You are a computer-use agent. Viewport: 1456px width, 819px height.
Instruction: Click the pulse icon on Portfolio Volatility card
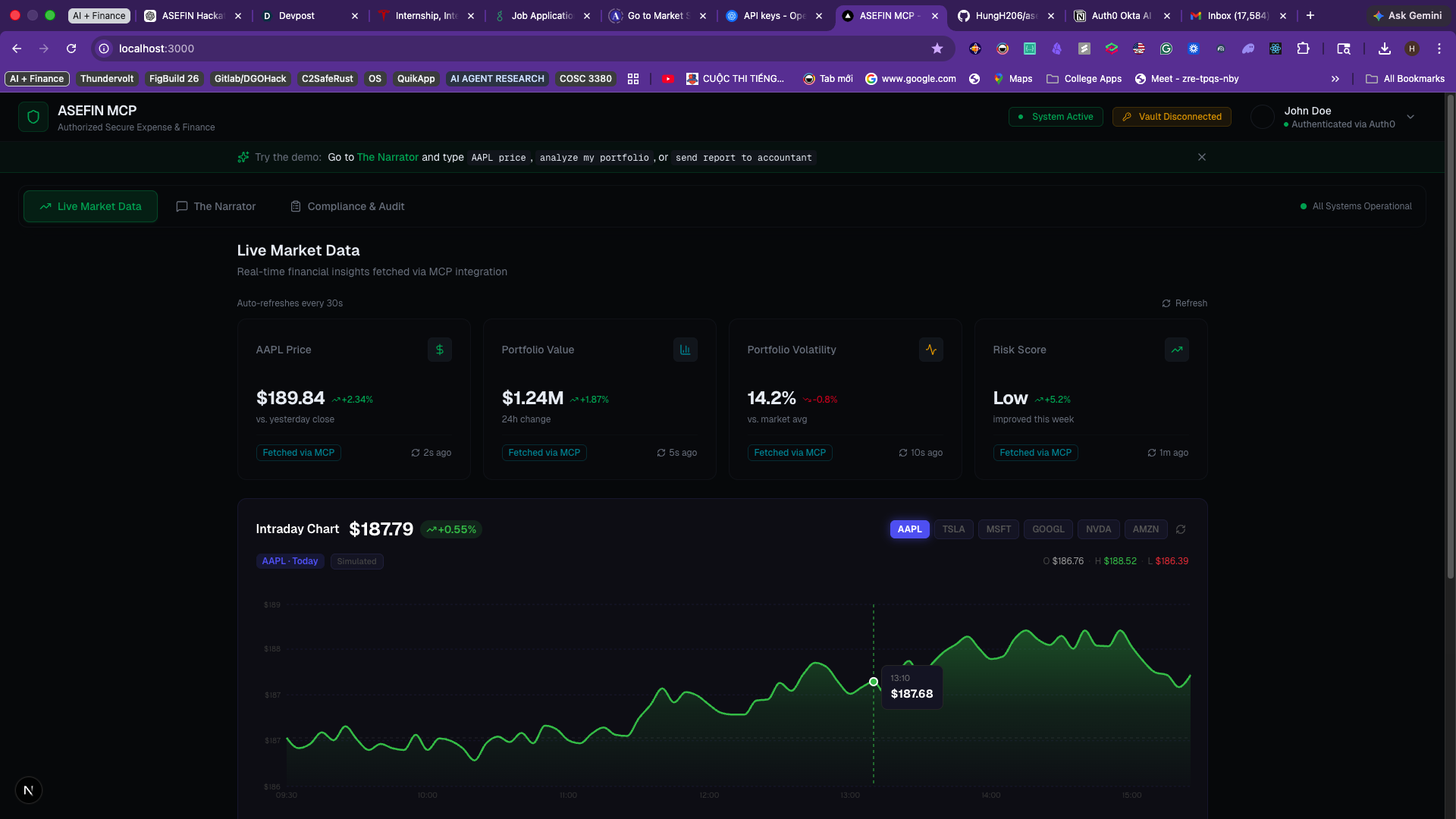[x=931, y=350]
